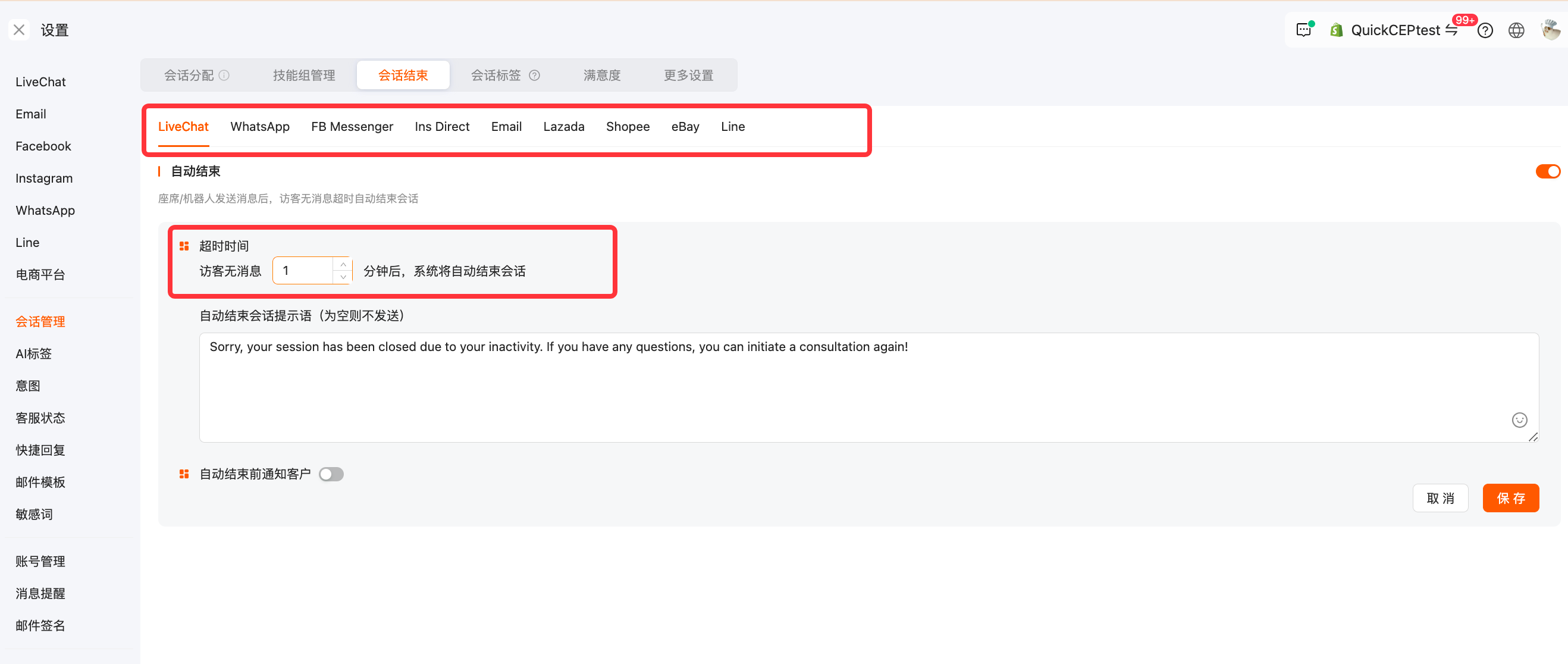Select eBay channel tab
Viewport: 1568px width, 664px height.
[x=685, y=127]
